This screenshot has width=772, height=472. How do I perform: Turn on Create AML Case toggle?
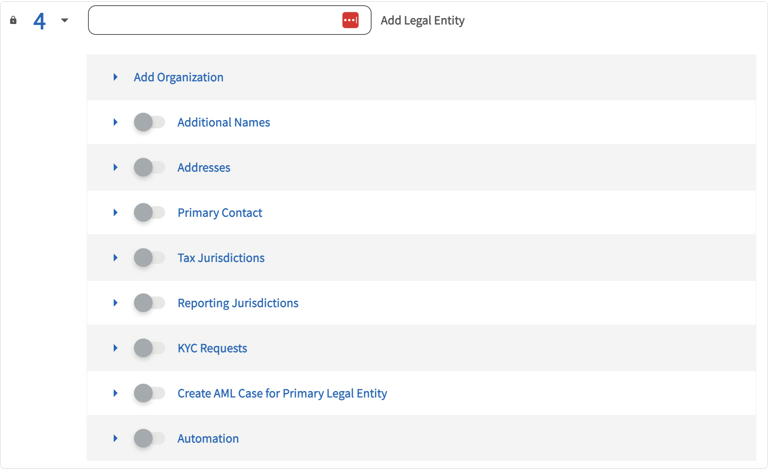point(149,393)
